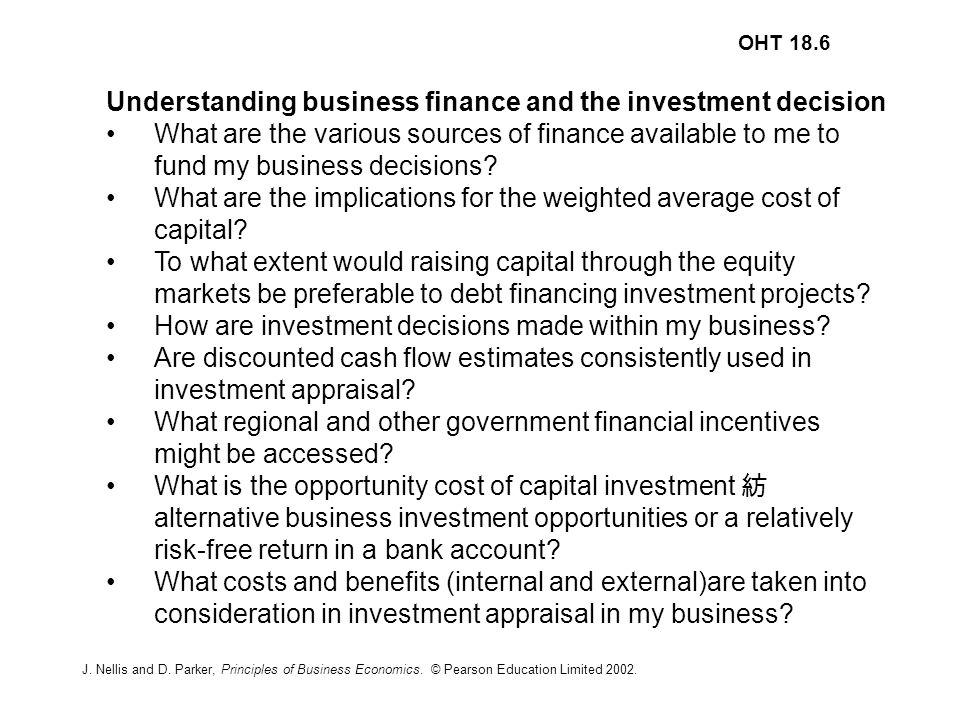The image size is (960, 720).
Task: Click the slide title about business finance
Action: pos(496,102)
